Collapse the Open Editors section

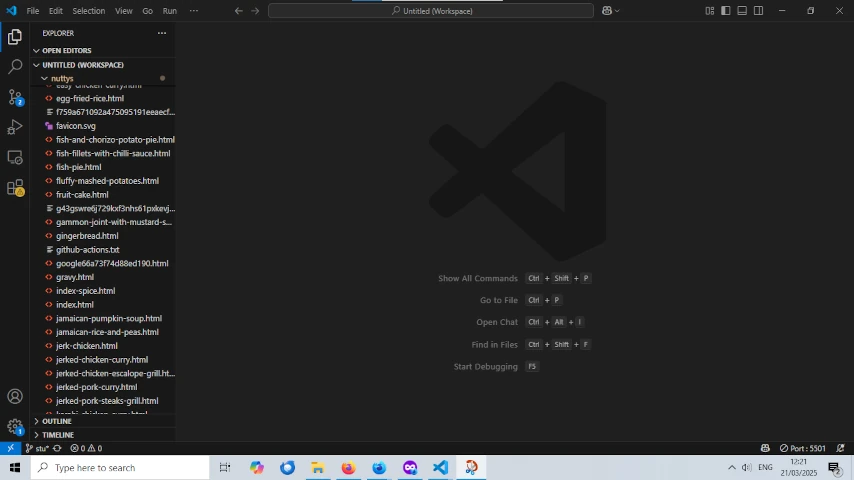[103, 51]
